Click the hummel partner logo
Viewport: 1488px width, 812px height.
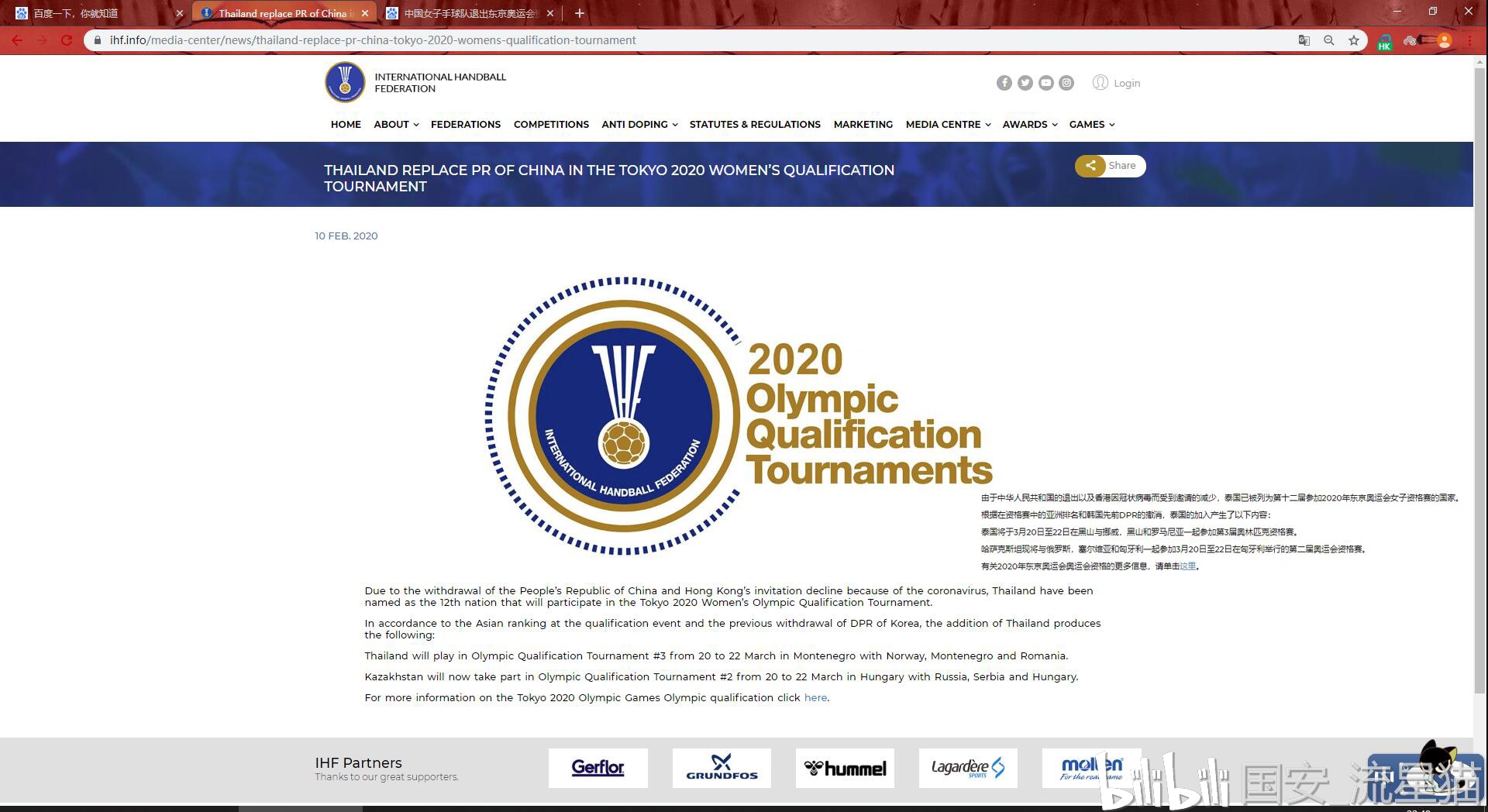(x=845, y=768)
